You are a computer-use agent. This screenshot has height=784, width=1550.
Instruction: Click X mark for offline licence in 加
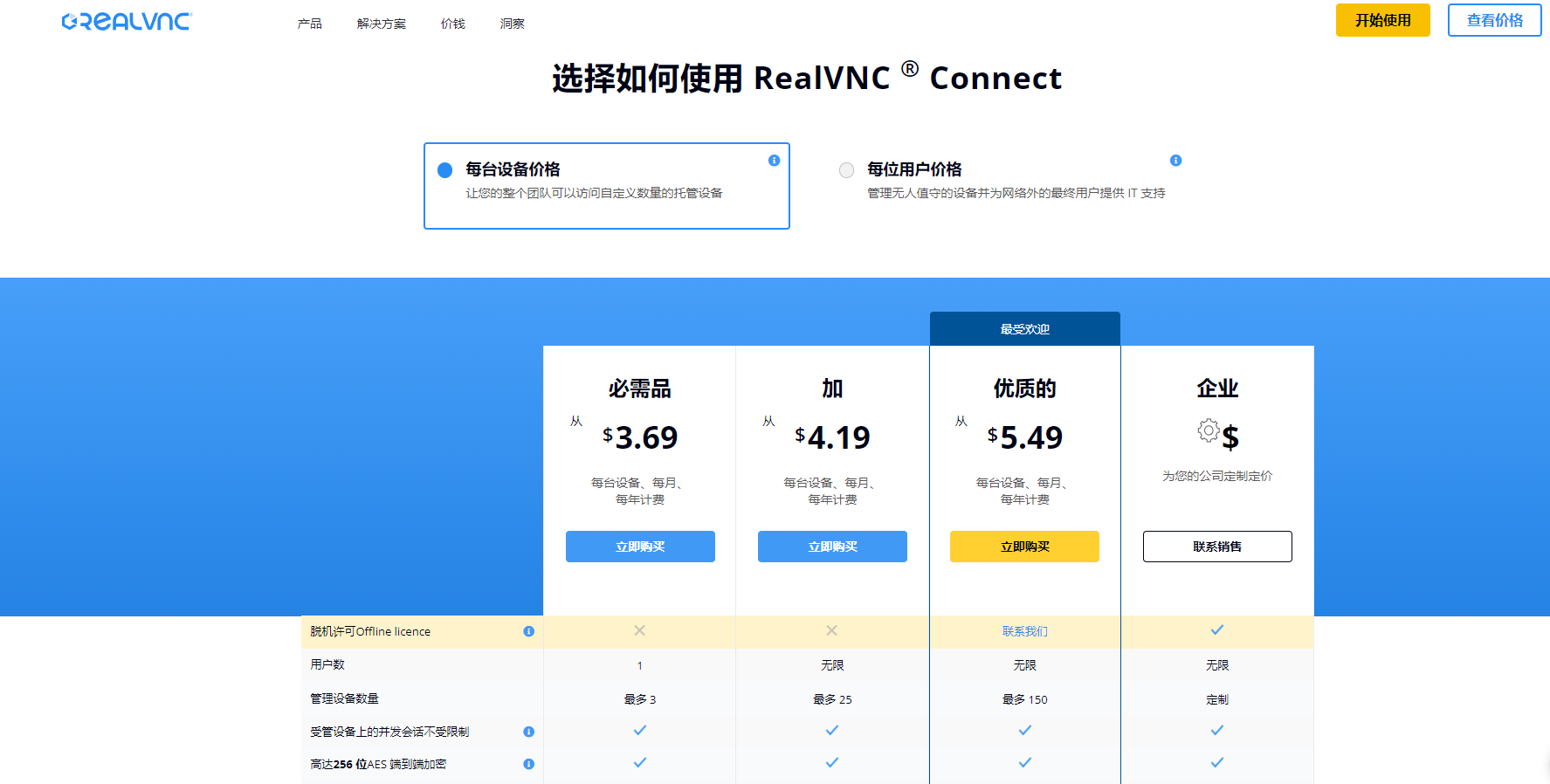click(x=832, y=630)
